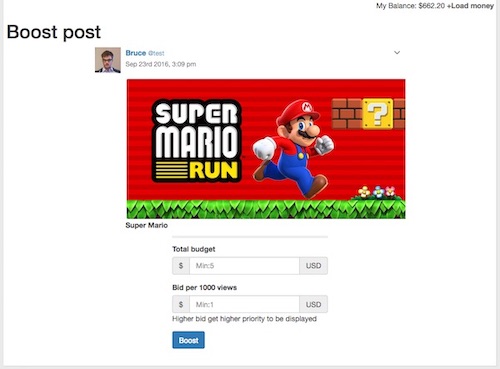Open the Super Mario Run post image
The height and width of the screenshot is (369, 500).
pyautogui.click(x=266, y=149)
